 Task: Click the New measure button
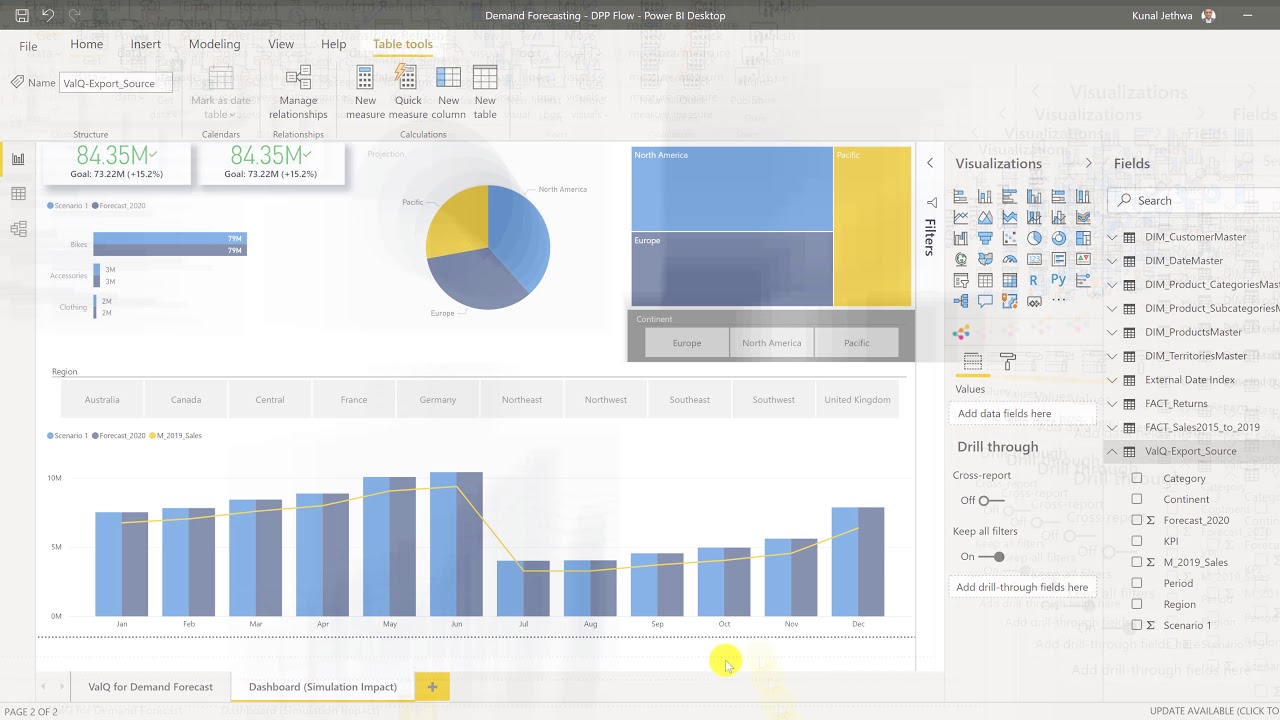click(365, 93)
